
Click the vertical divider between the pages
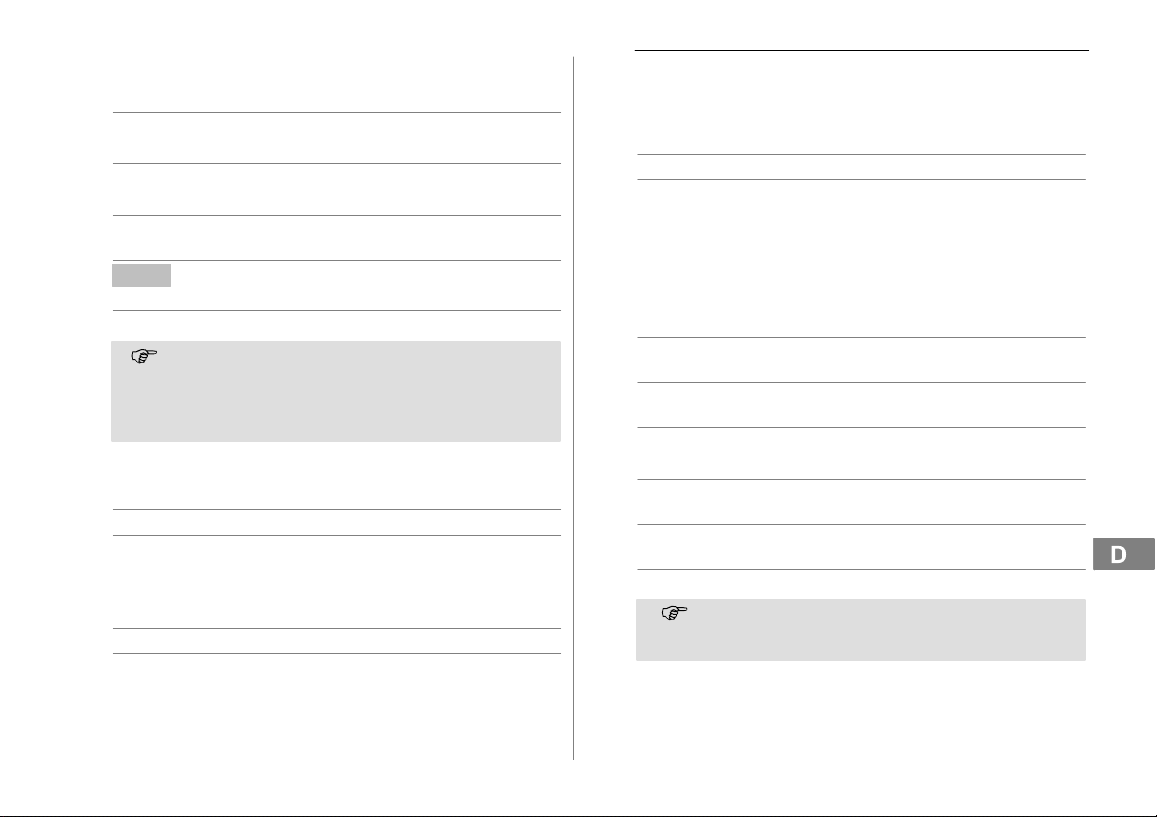pos(573,408)
